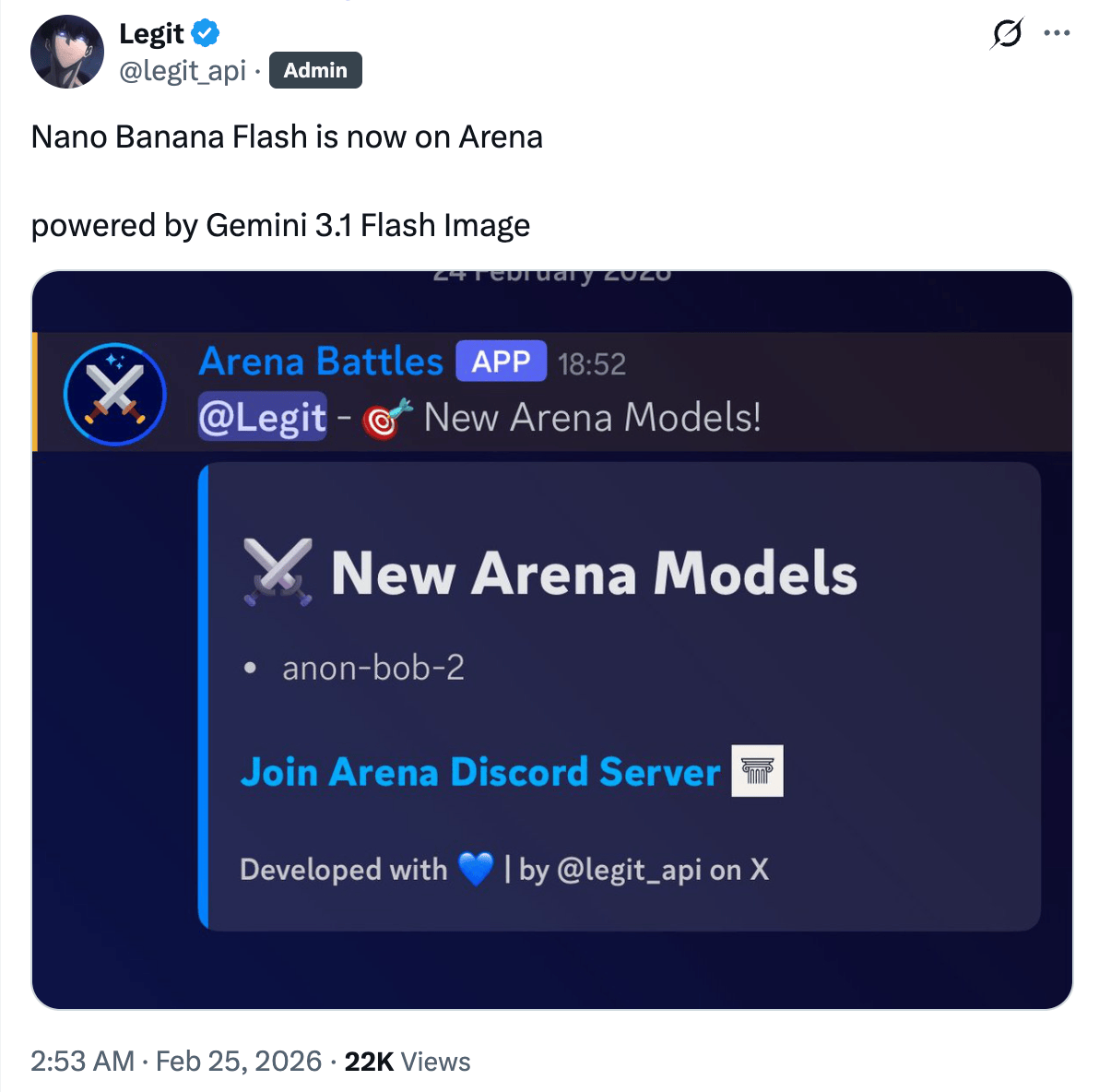Click the anon-bob-2 model list entry

[373, 668]
